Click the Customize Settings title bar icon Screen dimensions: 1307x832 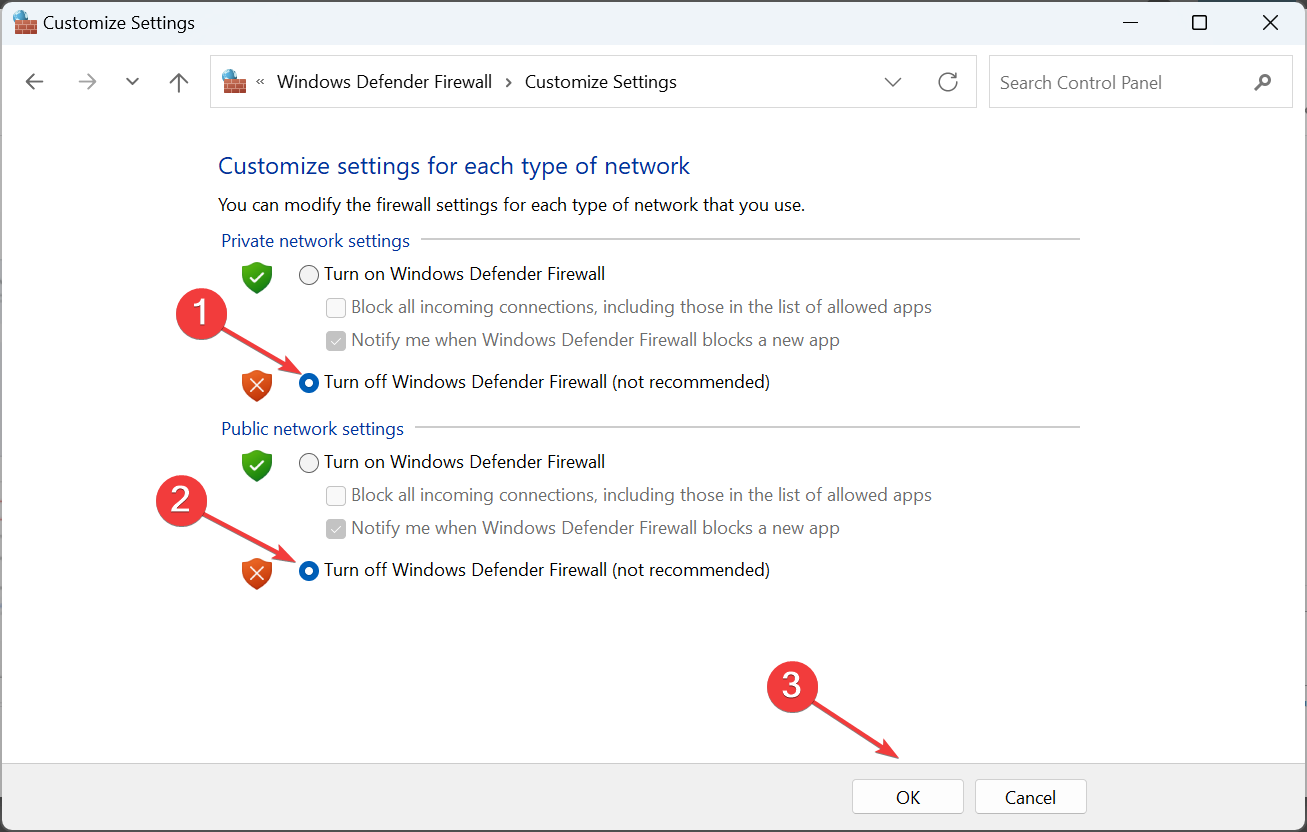tap(25, 22)
